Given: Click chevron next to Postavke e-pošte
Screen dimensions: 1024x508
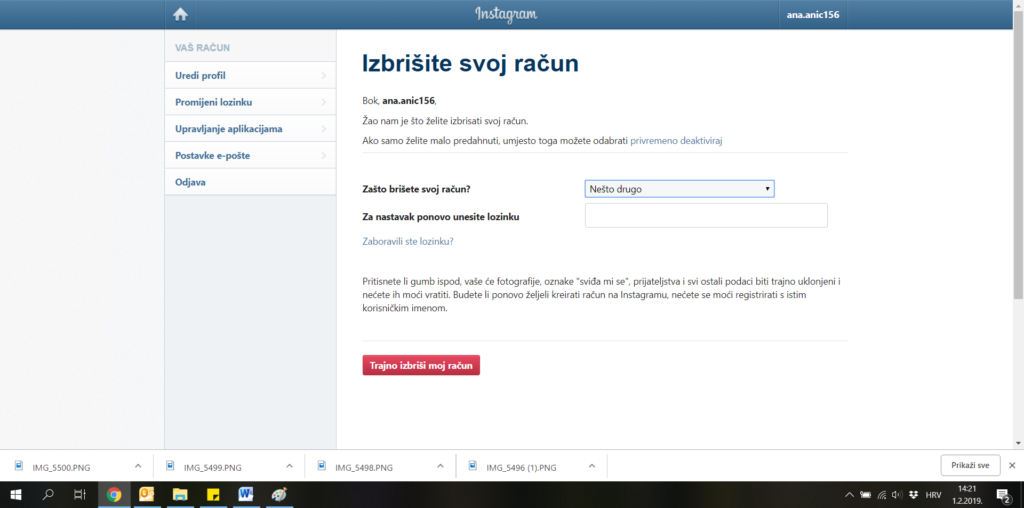Looking at the screenshot, I should click(x=324, y=156).
